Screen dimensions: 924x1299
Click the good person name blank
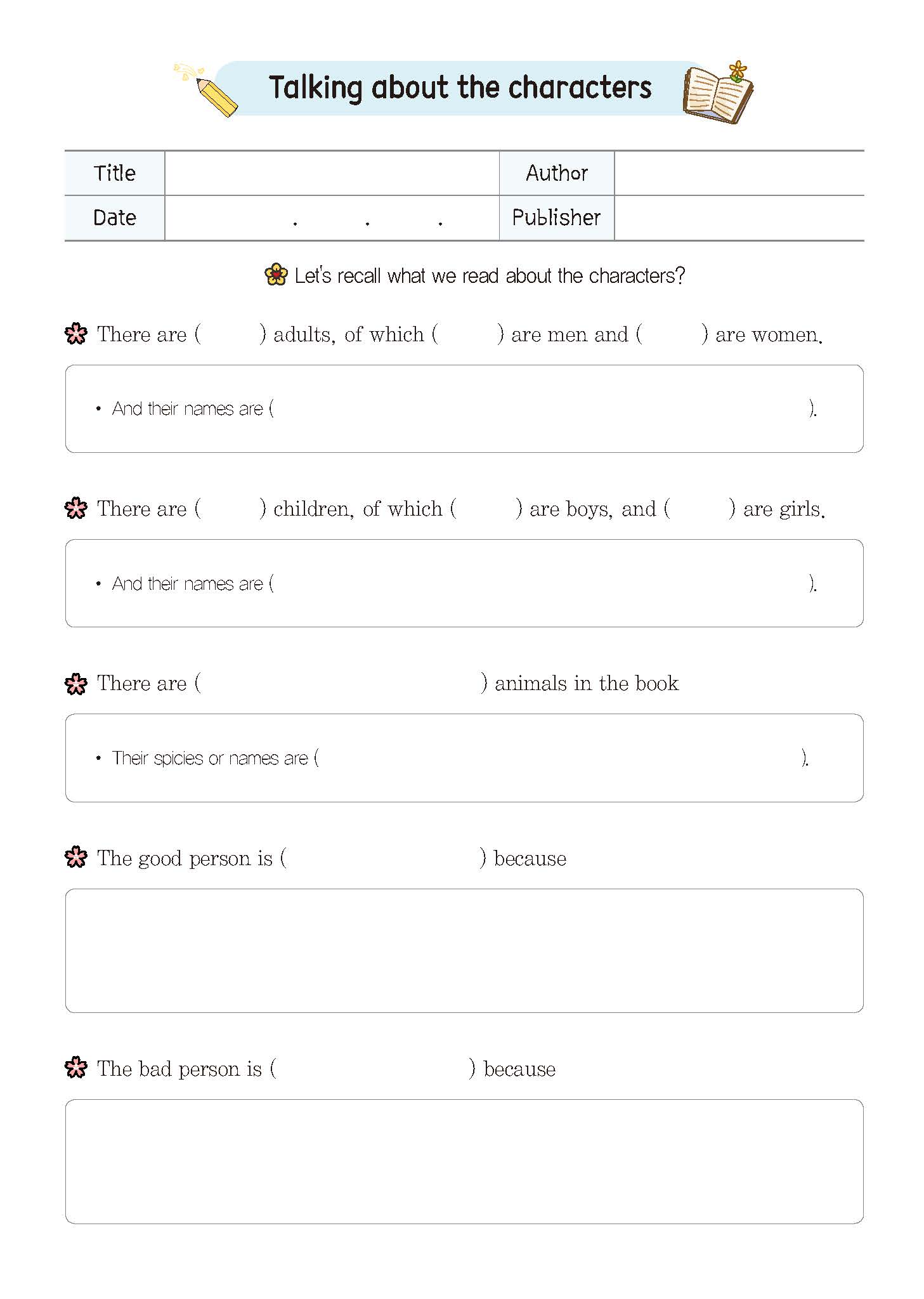(x=382, y=858)
